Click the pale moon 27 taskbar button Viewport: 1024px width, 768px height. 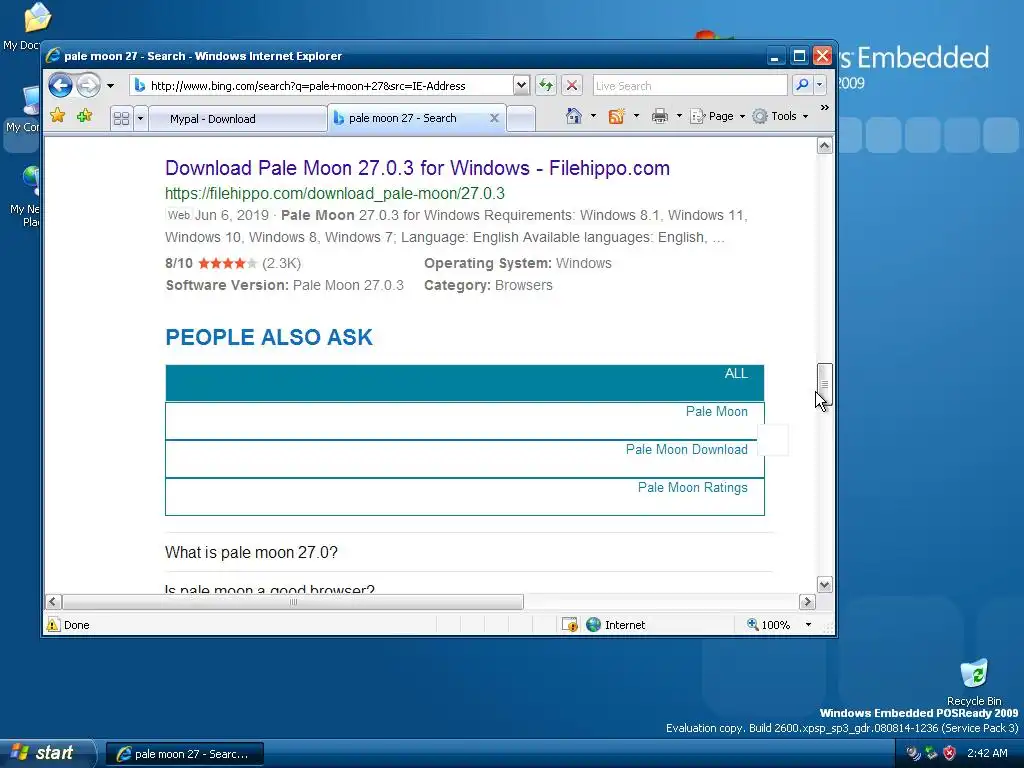pyautogui.click(x=185, y=754)
